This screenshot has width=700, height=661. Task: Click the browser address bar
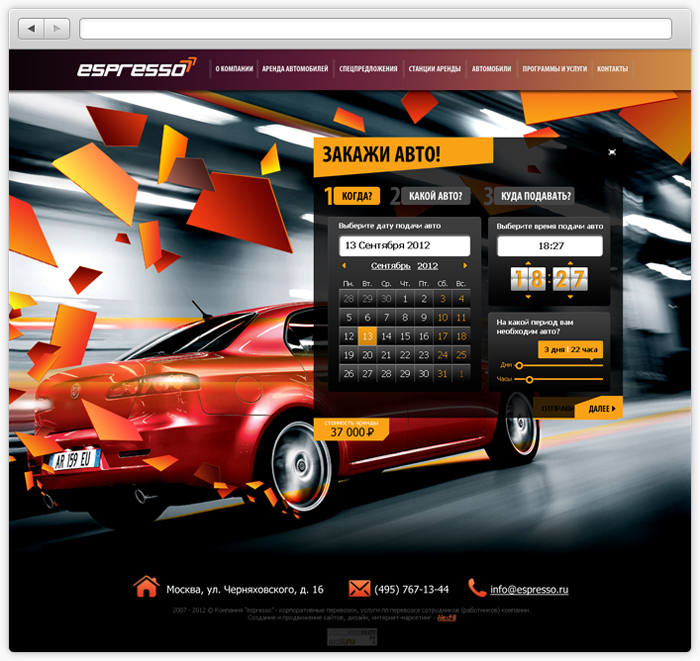(375, 29)
